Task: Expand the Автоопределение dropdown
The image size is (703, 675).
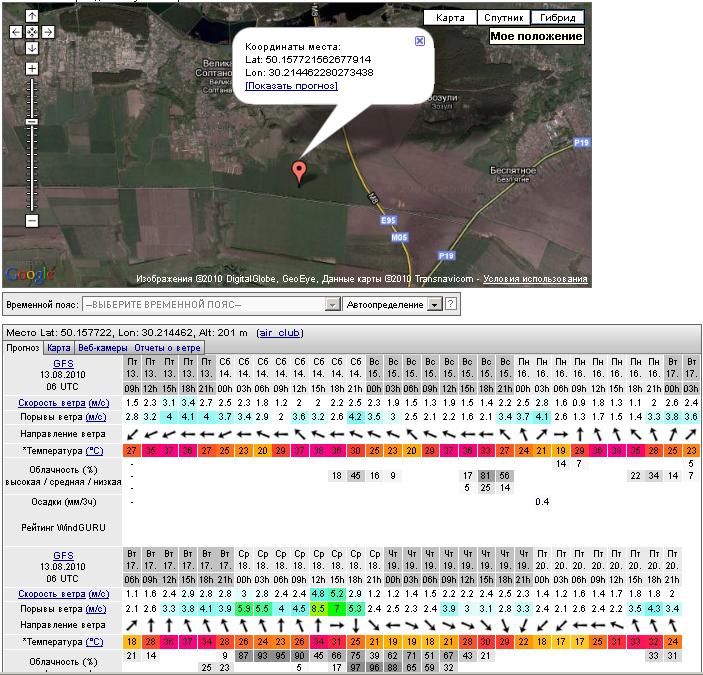Action: (x=434, y=304)
